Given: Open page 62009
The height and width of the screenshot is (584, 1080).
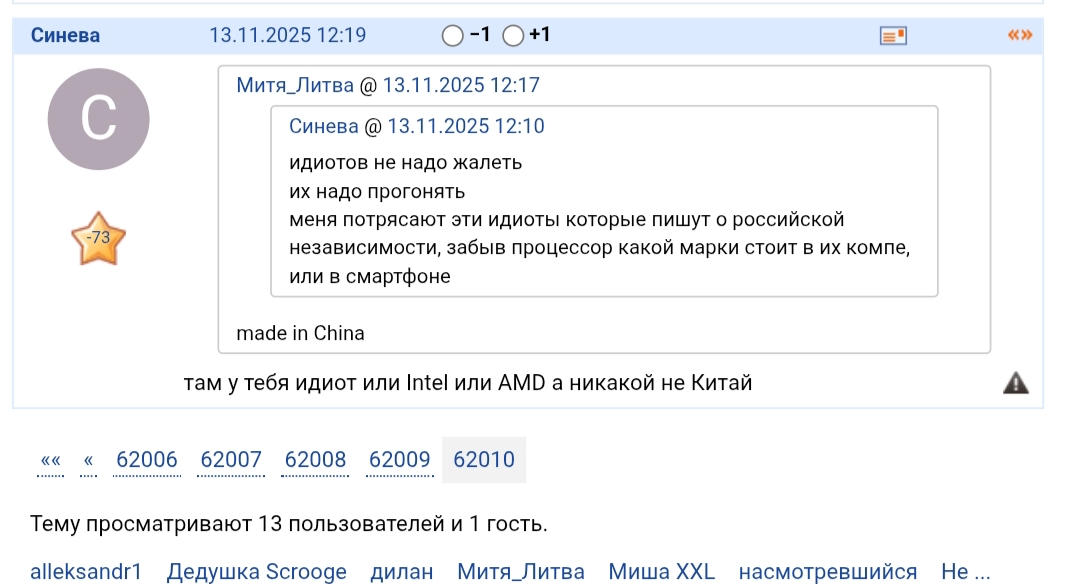Looking at the screenshot, I should tap(399, 459).
